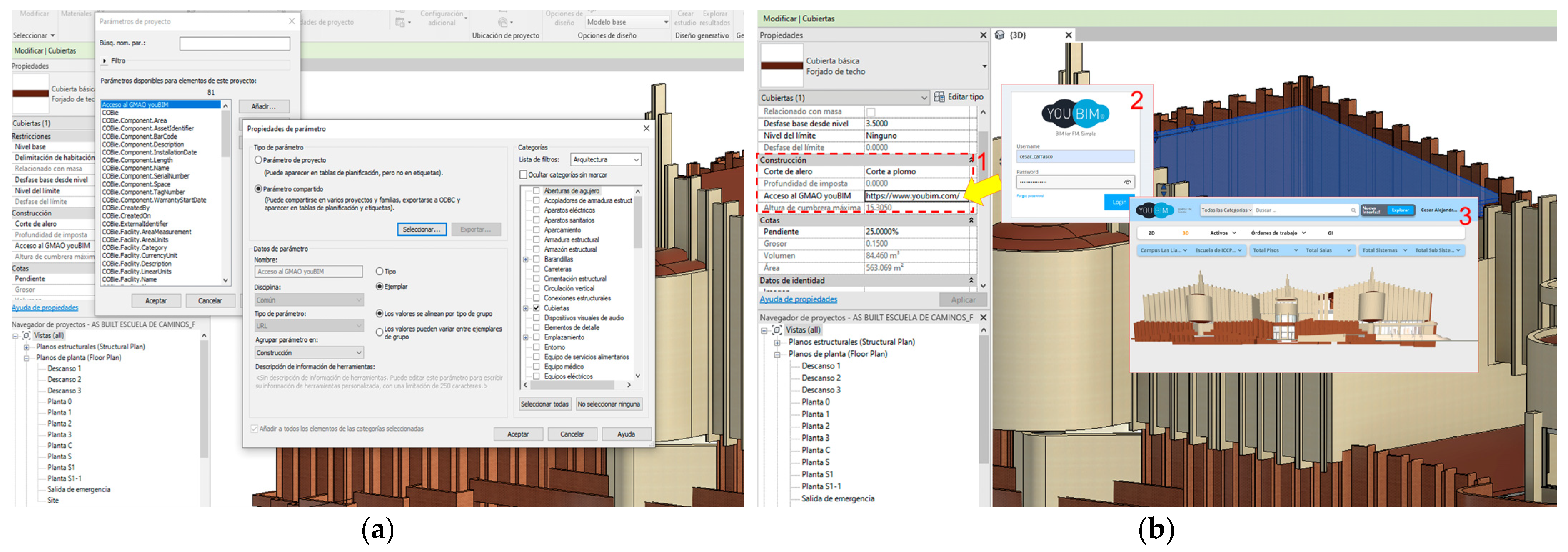Screen dimensions: 1568x552
Task: Open Lista de filtros Arquitectura dropdown
Action: [605, 160]
